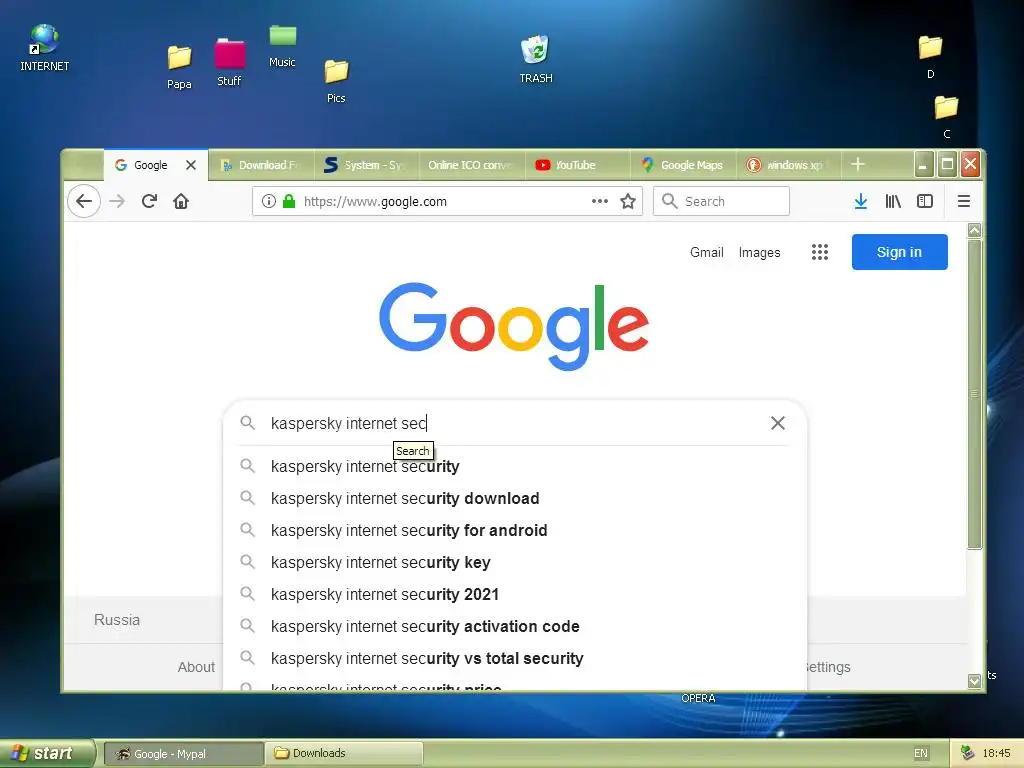Select the pink Stuff folder
Viewport: 1024px width, 768px height.
coord(229,63)
